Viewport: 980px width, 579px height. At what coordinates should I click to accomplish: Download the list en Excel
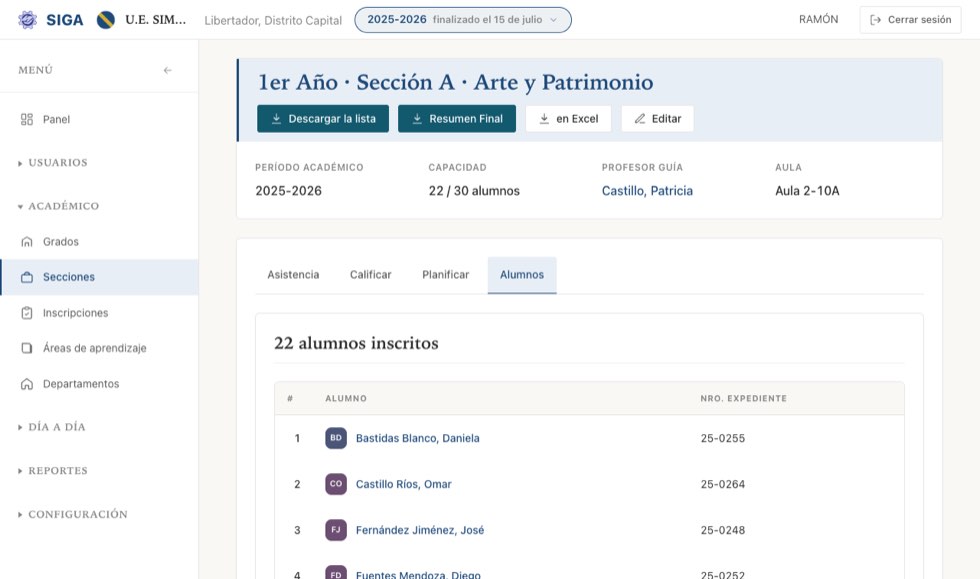[568, 119]
